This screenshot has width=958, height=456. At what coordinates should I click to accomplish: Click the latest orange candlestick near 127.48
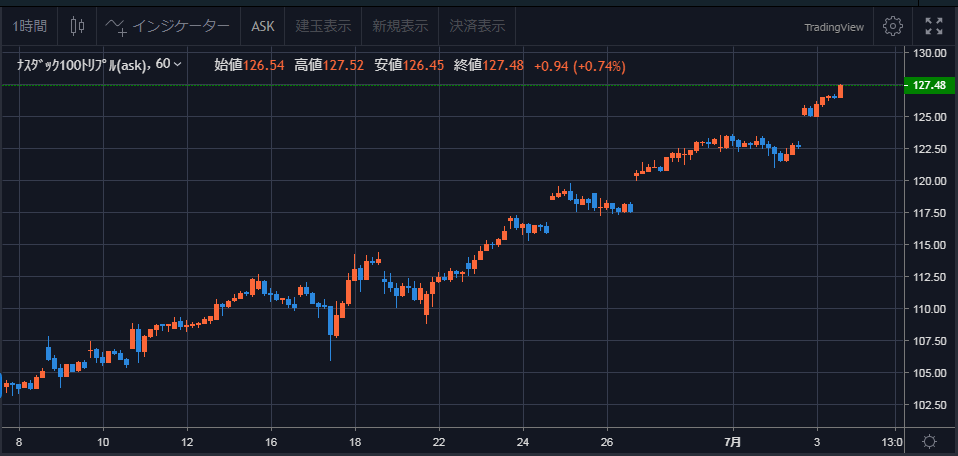coord(841,91)
